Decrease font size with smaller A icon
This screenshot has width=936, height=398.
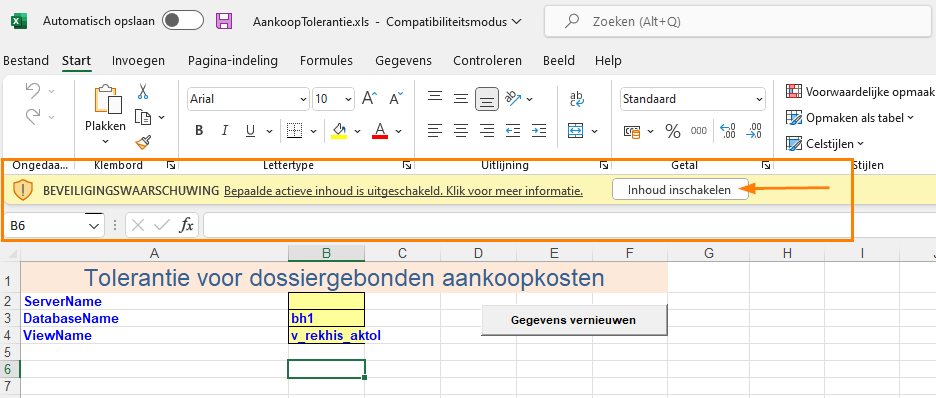point(396,98)
